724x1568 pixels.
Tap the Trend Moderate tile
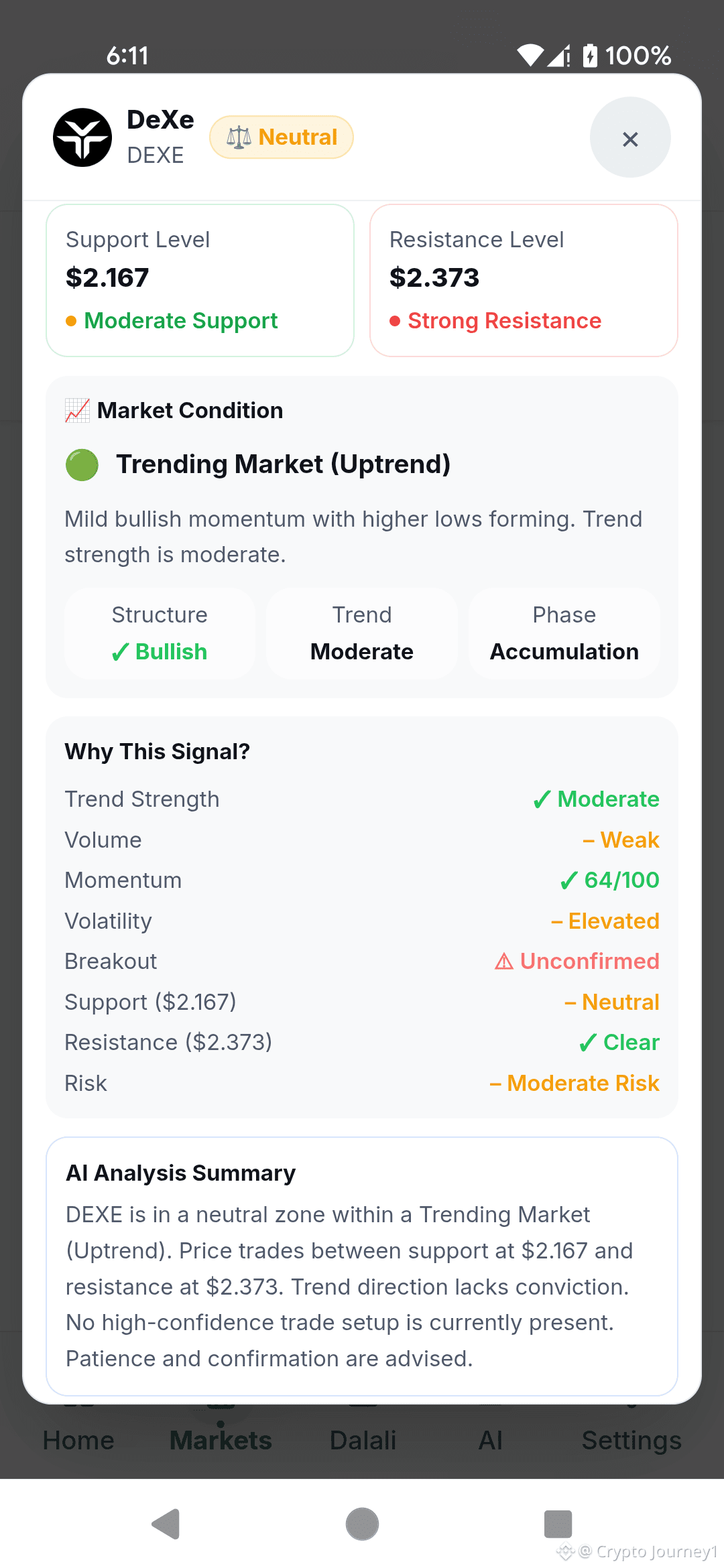pyautogui.click(x=362, y=633)
